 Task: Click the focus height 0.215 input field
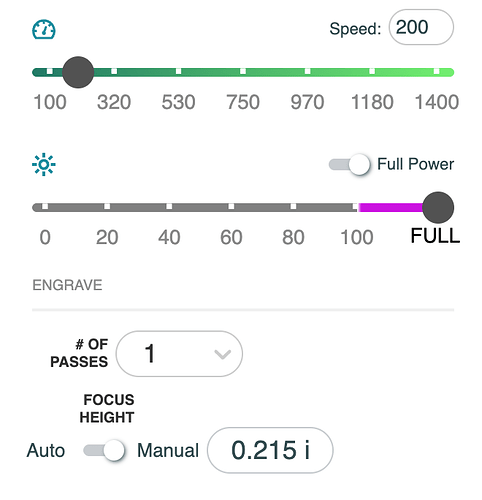click(x=270, y=450)
